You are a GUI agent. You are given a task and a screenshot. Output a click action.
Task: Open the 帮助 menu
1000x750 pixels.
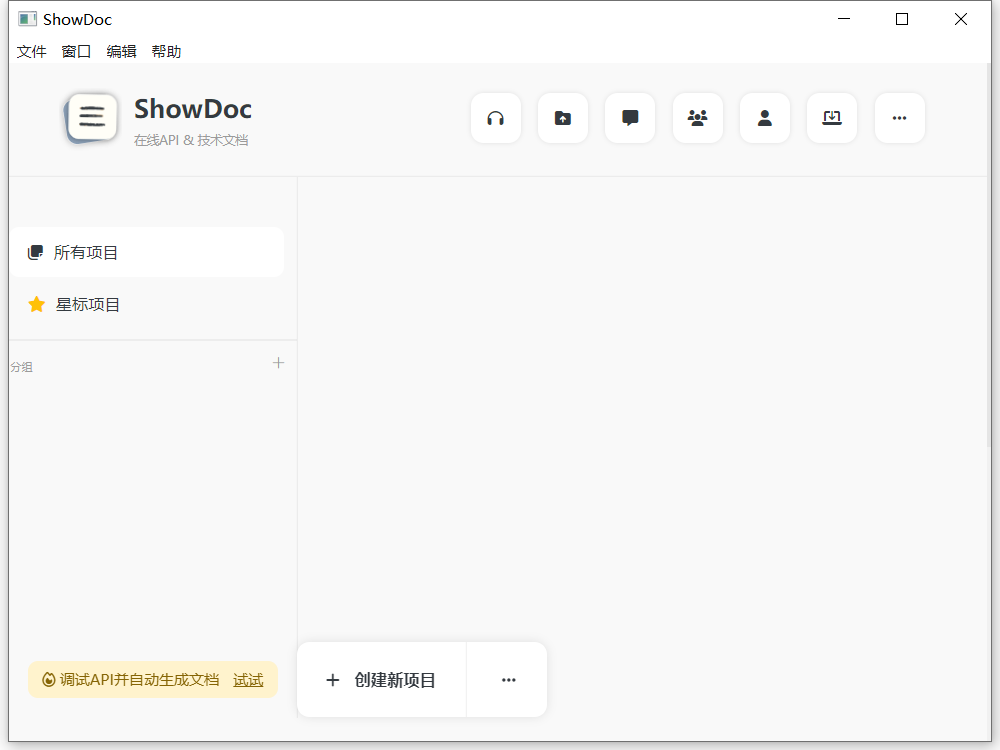(x=166, y=52)
